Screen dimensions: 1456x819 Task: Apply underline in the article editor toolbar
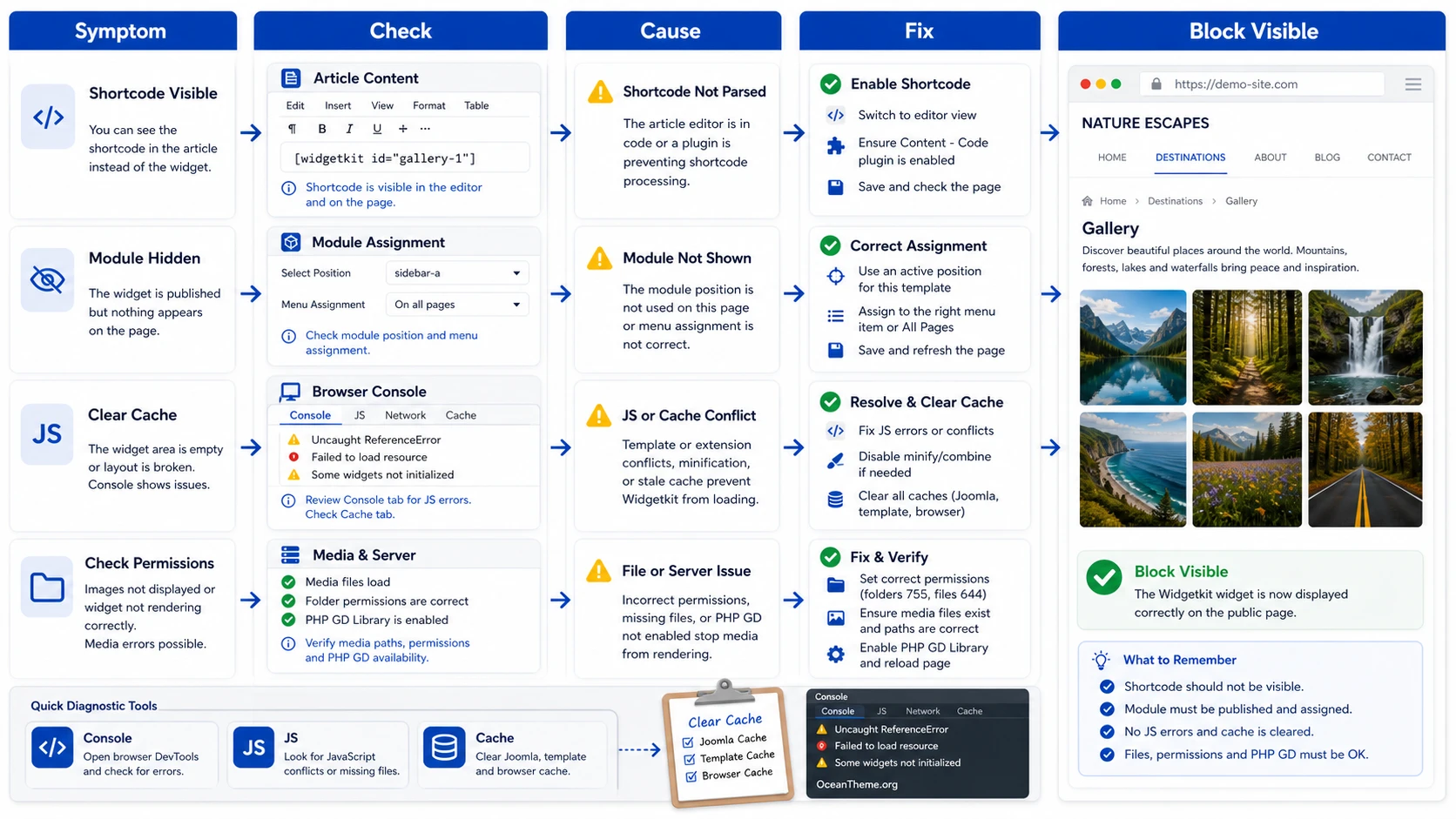click(377, 129)
